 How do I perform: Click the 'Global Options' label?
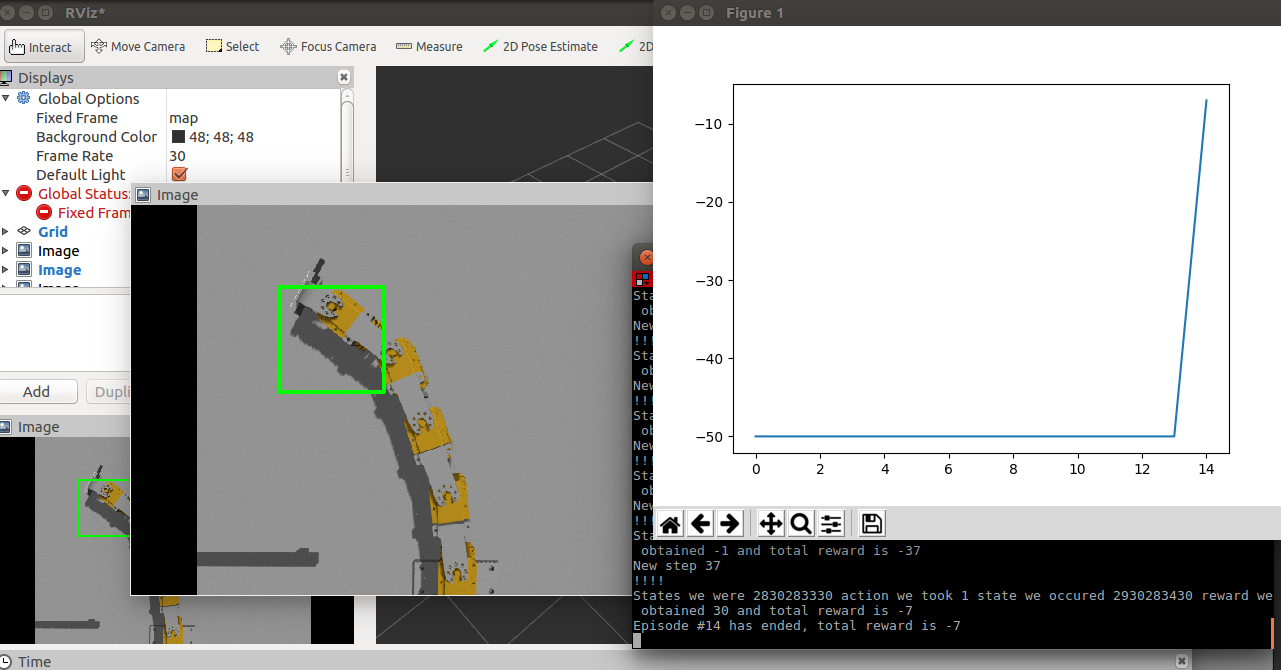click(89, 98)
